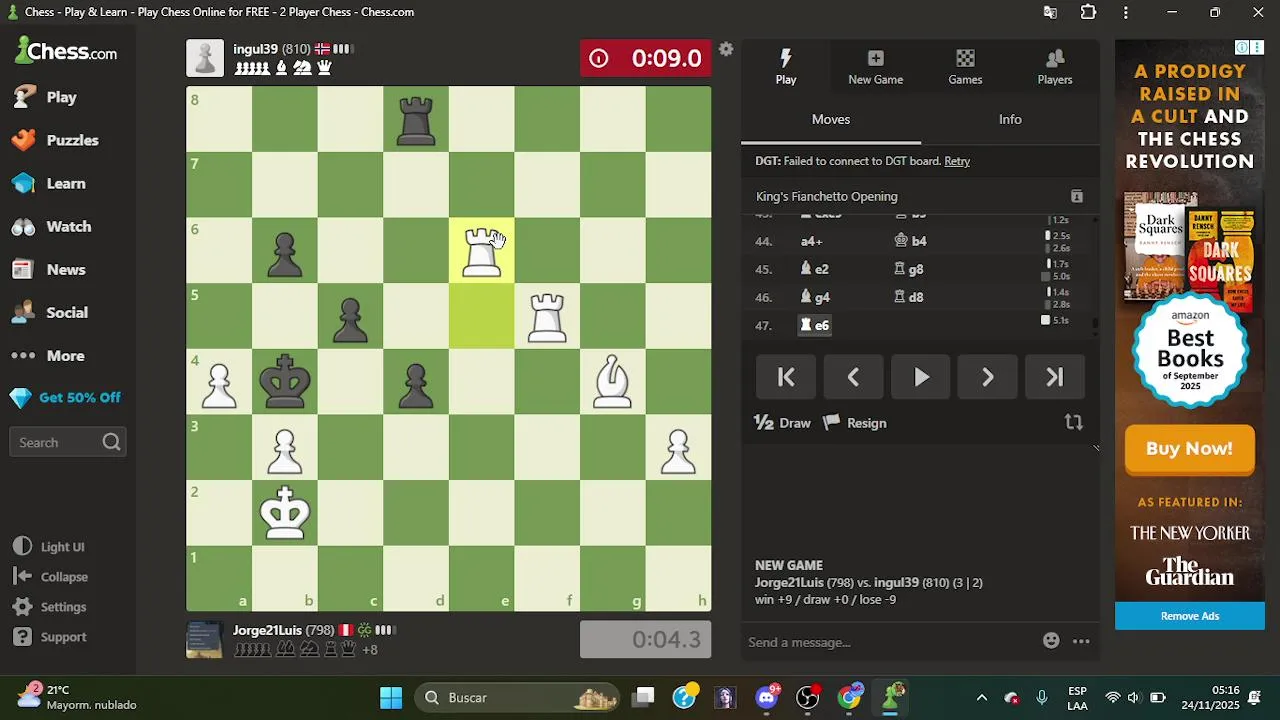Open Discord from the taskbar

pyautogui.click(x=767, y=697)
